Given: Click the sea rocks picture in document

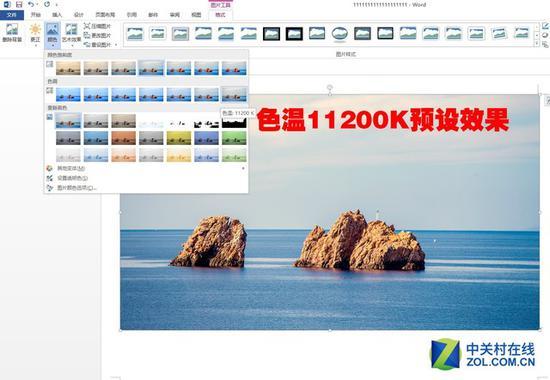Looking at the screenshot, I should tap(330, 212).
